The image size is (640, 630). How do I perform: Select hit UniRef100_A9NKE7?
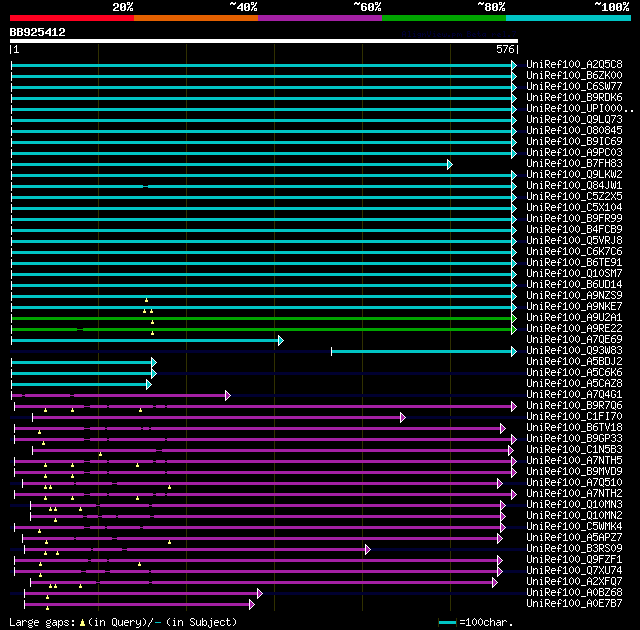574,307
